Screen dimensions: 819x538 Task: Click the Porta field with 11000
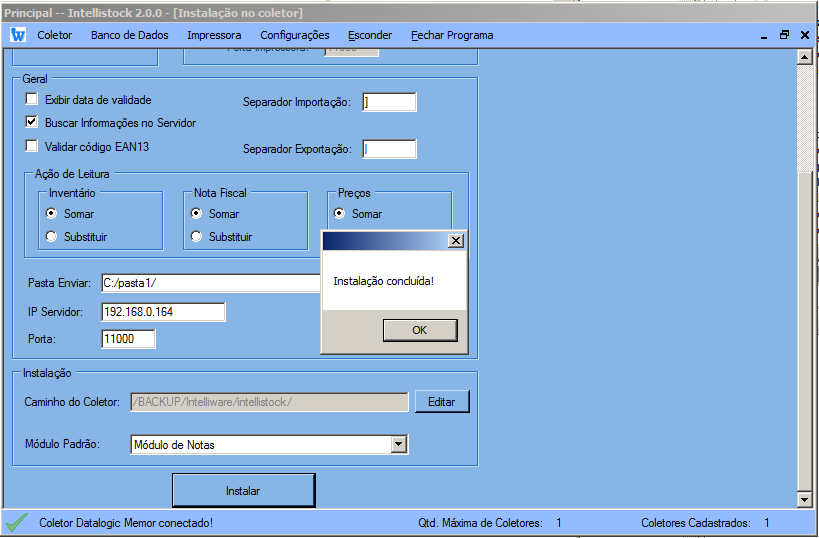click(x=128, y=339)
